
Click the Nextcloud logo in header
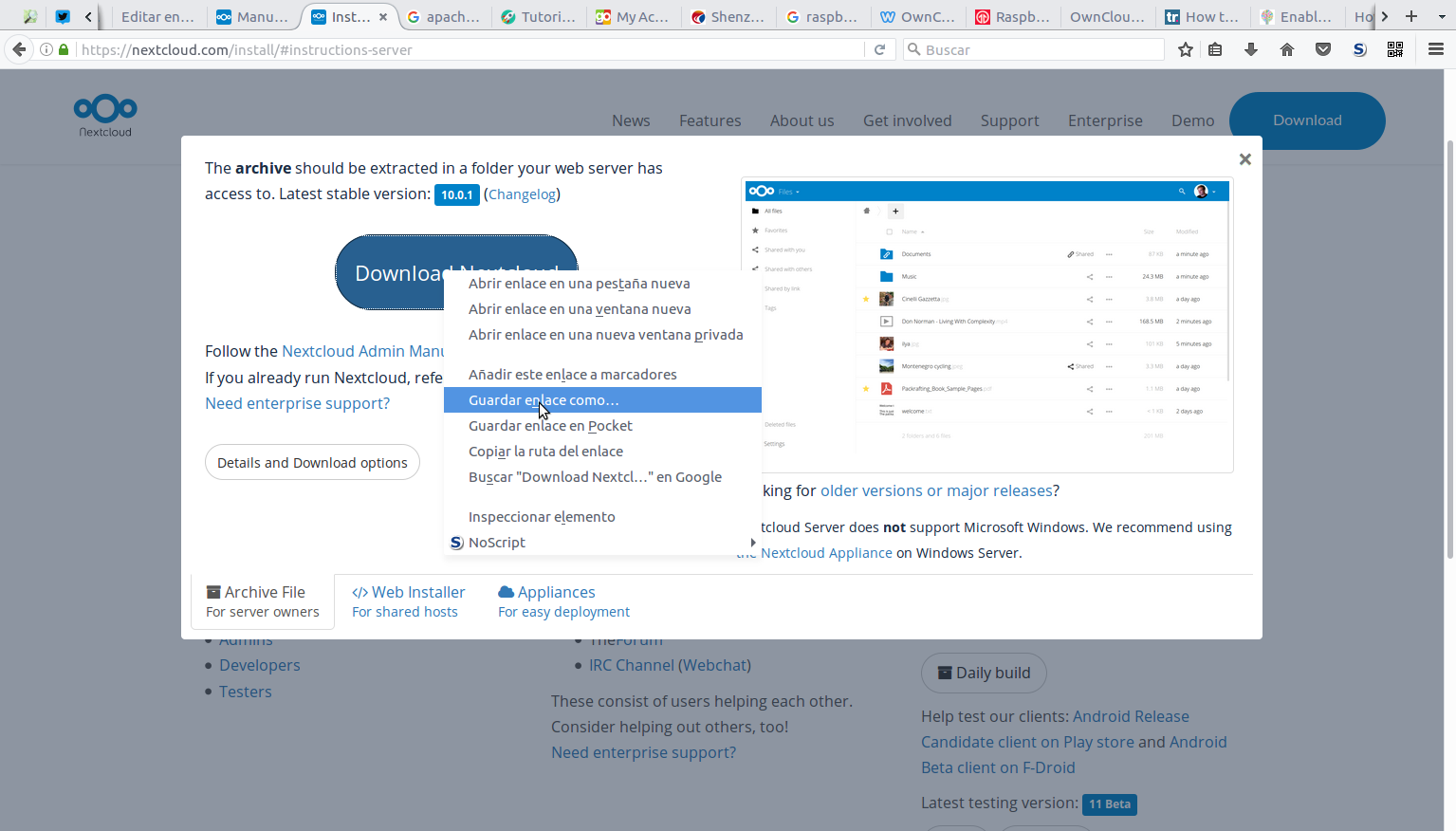[x=105, y=116]
